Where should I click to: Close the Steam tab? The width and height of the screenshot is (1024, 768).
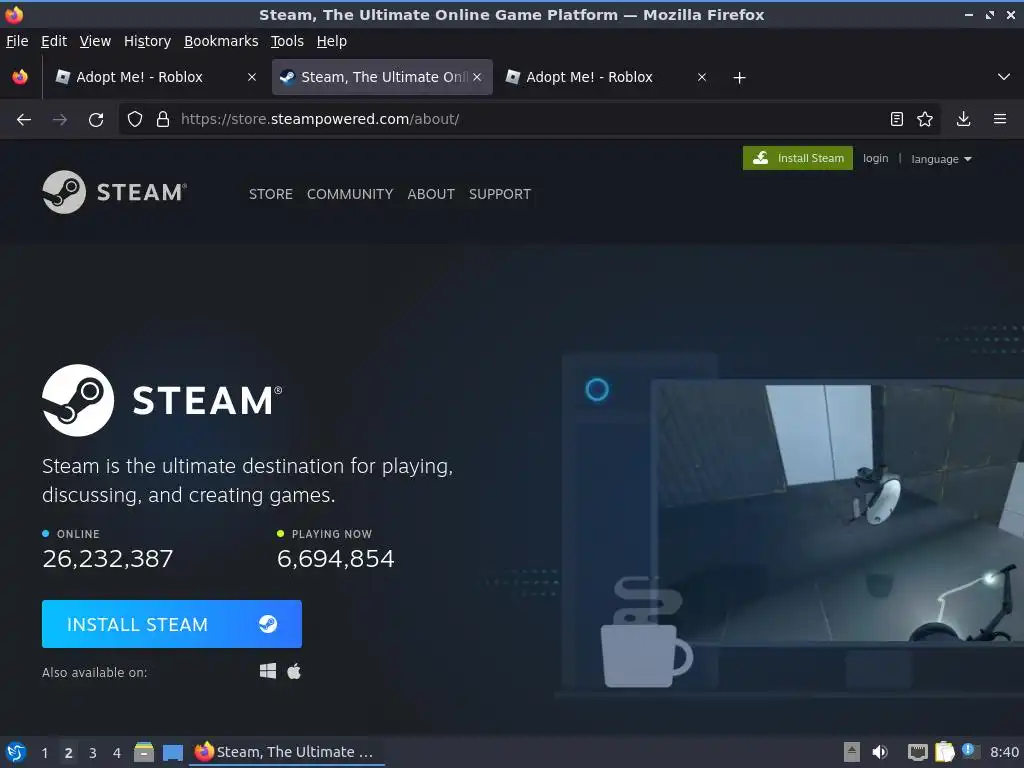click(x=477, y=77)
